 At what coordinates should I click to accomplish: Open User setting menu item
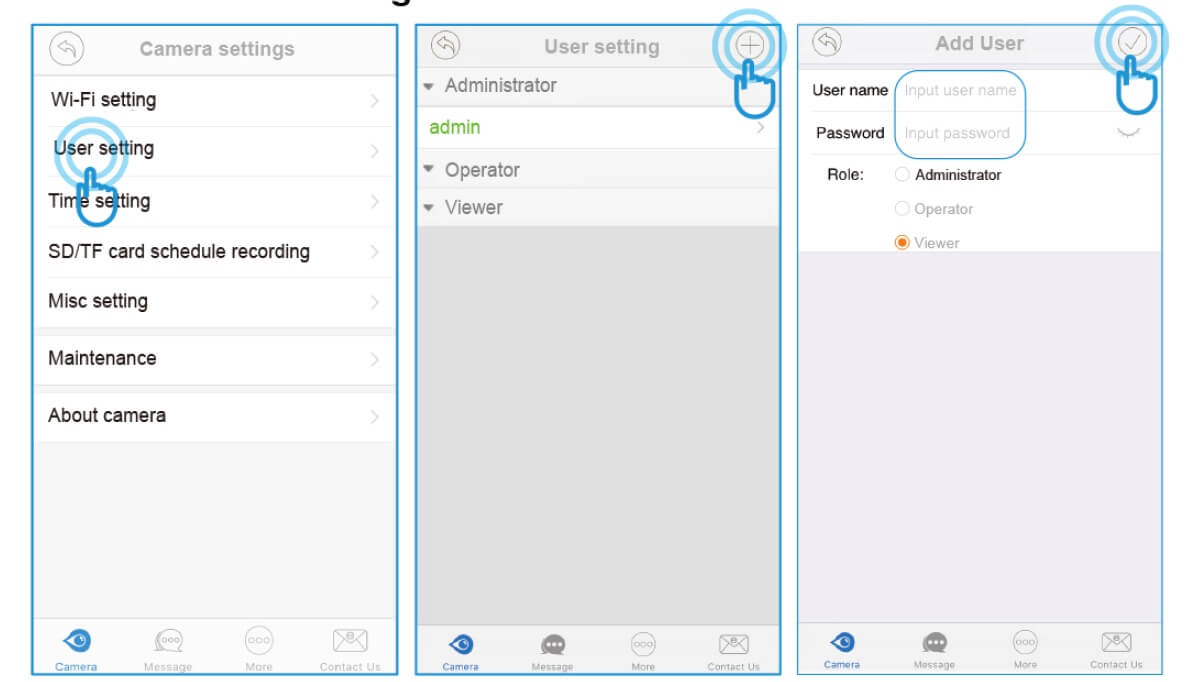pos(215,150)
